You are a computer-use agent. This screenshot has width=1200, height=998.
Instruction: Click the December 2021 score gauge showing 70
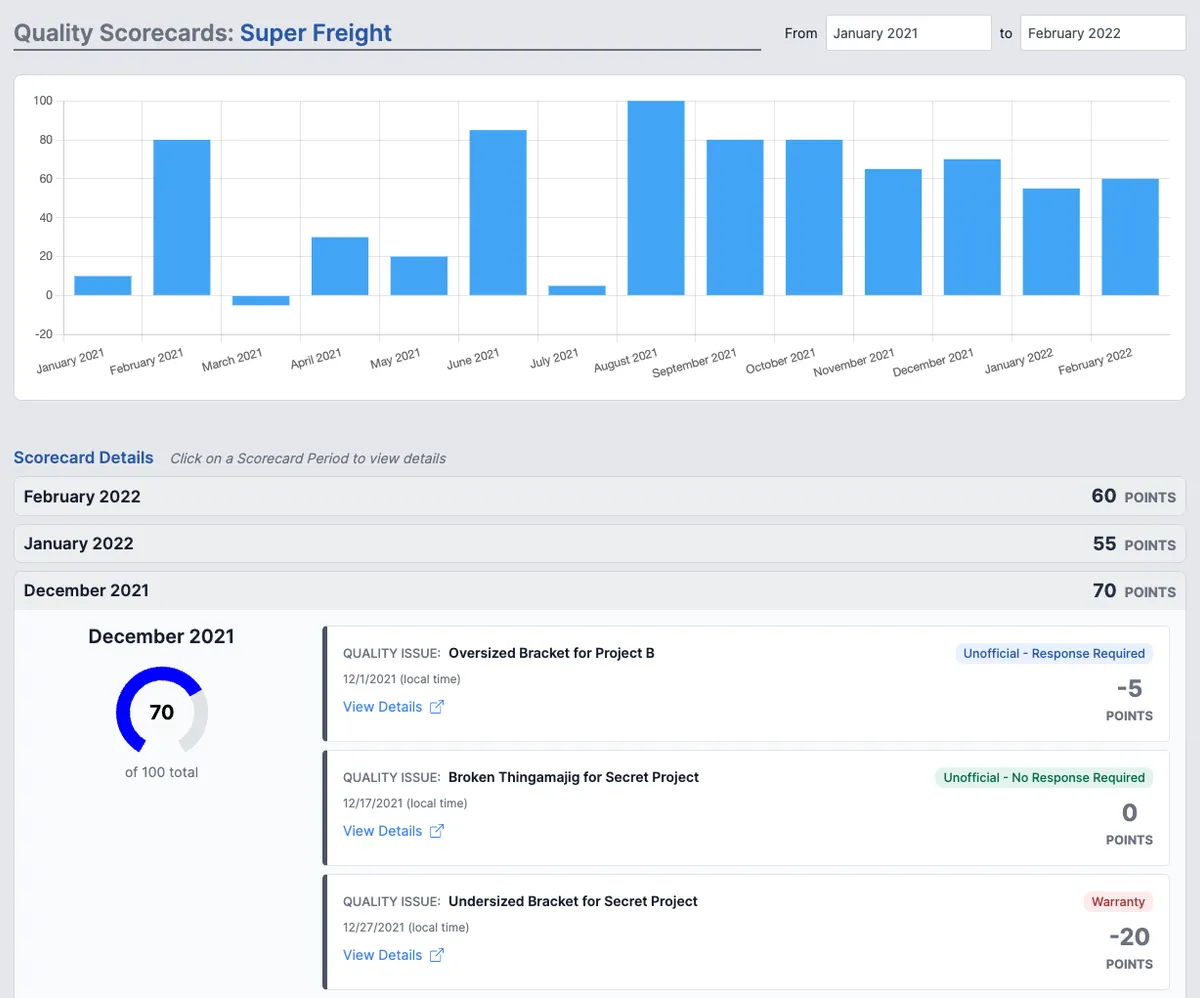pos(162,712)
